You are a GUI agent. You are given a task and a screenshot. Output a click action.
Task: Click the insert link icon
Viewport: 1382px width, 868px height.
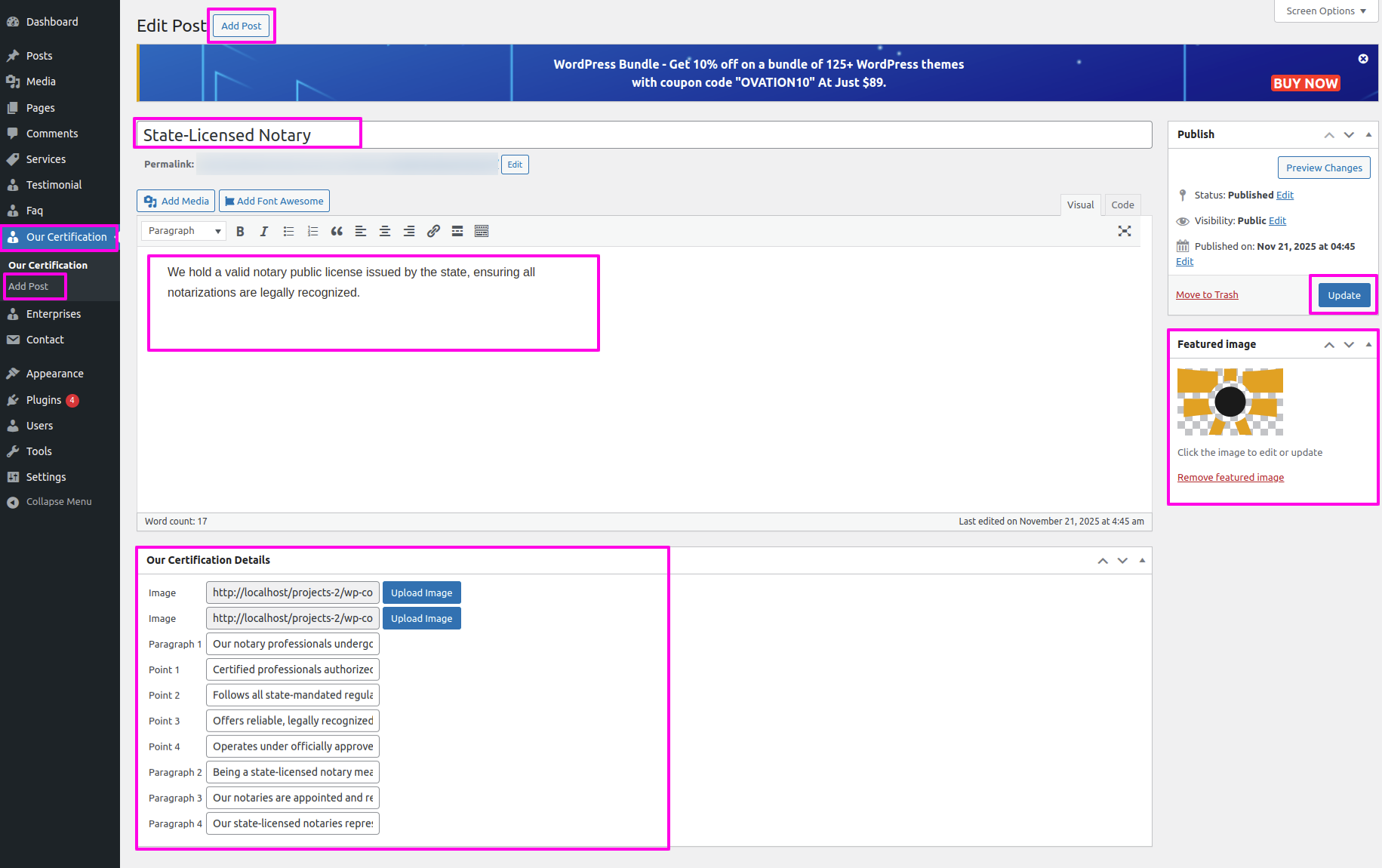(x=433, y=232)
